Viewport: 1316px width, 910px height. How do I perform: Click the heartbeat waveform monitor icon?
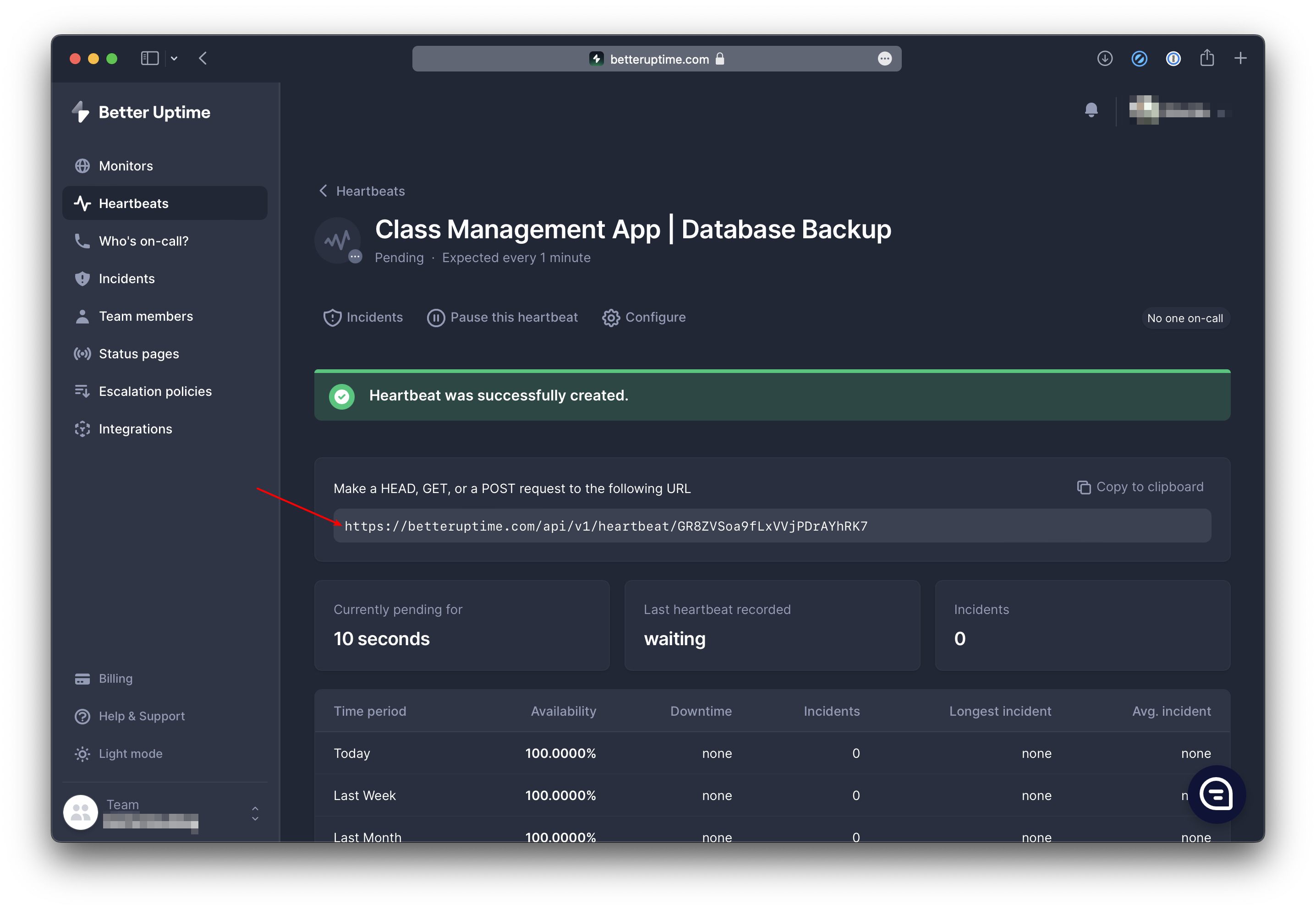coord(339,238)
